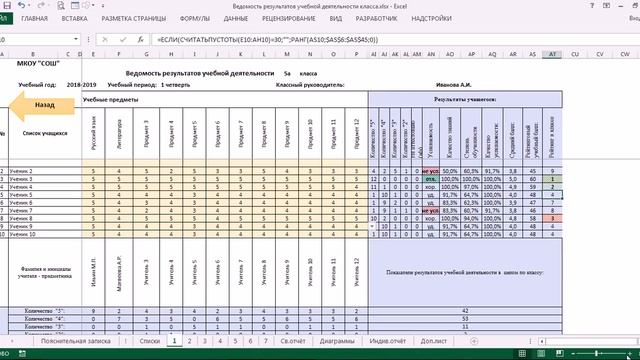
Task: Click the Cancel (X) formula bar icon
Action: pos(105,40)
